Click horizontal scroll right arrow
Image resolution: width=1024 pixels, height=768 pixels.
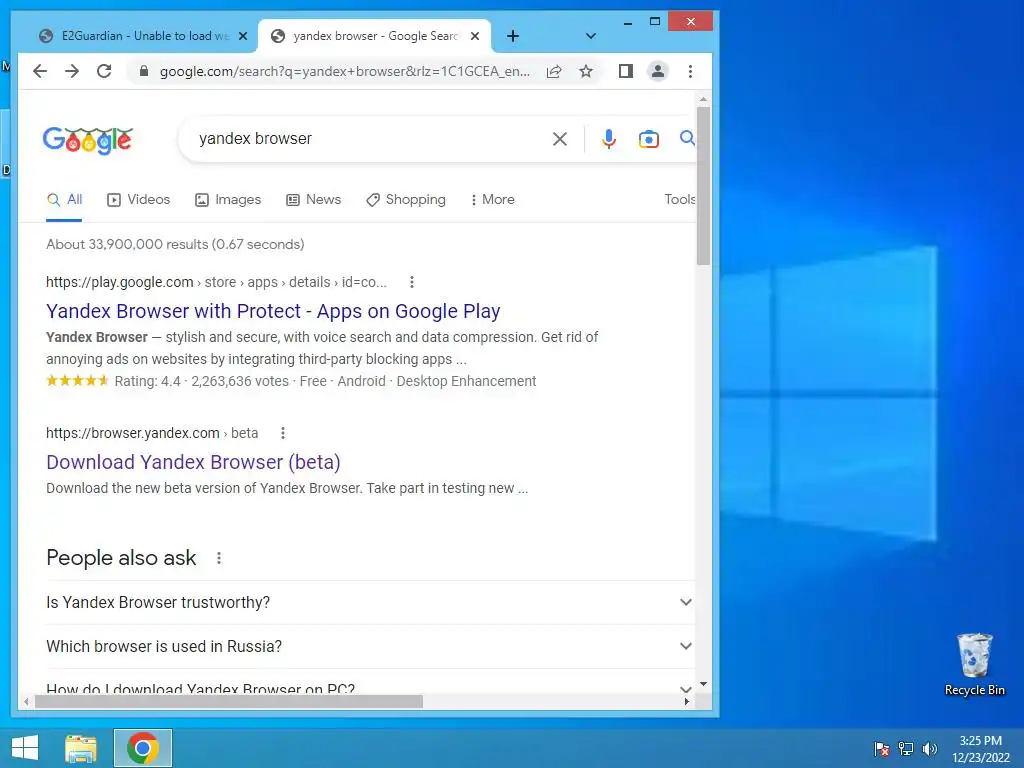click(686, 701)
